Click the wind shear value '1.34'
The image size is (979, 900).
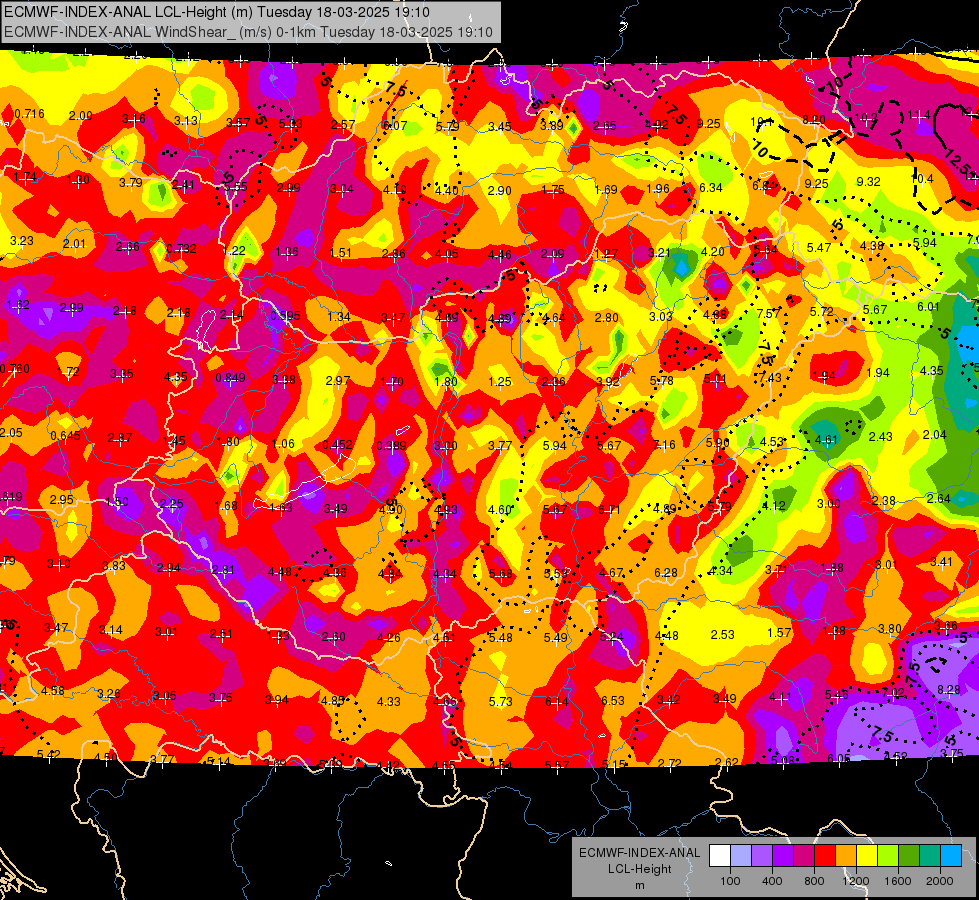tap(339, 317)
